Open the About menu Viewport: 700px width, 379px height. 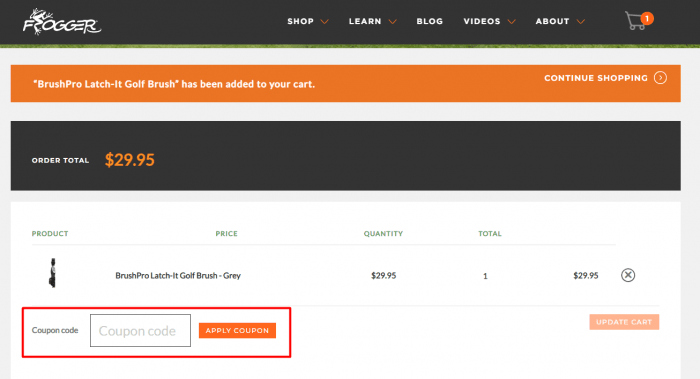click(x=552, y=21)
